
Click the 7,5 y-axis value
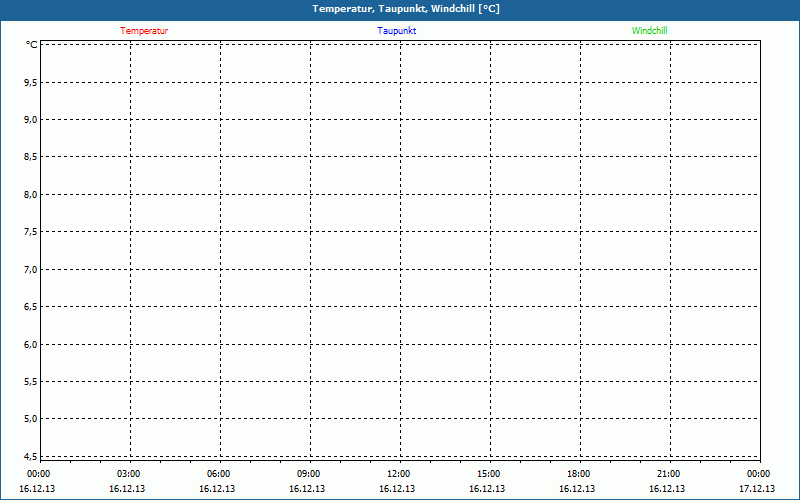[31, 232]
